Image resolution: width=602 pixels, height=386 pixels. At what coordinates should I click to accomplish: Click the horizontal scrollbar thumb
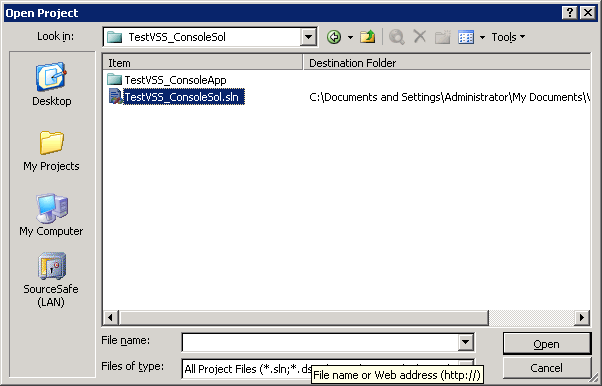tap(304, 318)
